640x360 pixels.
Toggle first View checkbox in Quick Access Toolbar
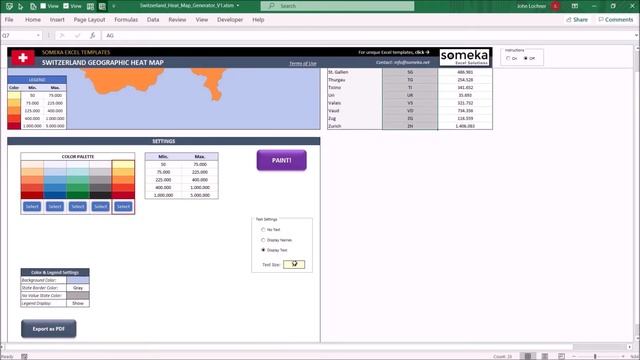pos(43,6)
